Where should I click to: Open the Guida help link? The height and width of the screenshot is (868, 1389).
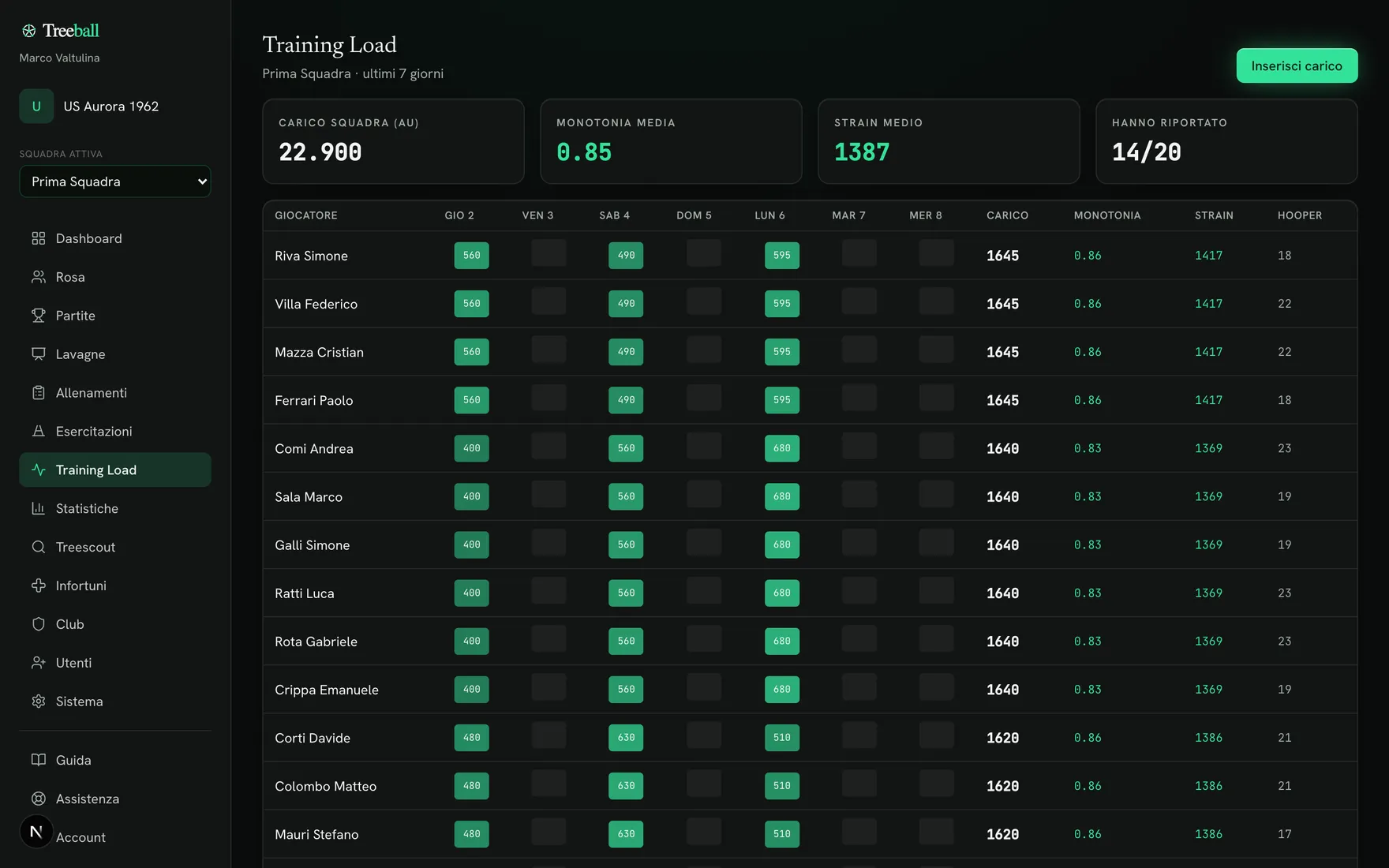[115, 760]
